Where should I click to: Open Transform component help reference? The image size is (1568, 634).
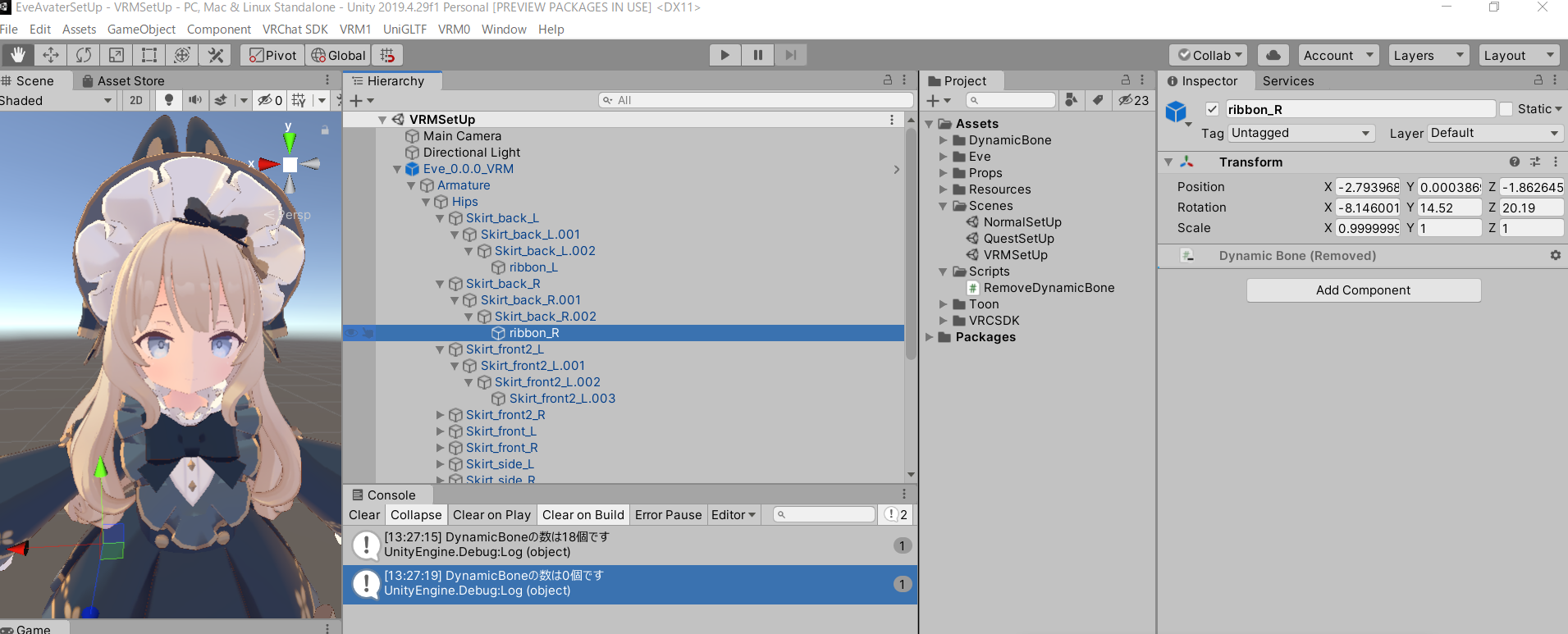1515,162
